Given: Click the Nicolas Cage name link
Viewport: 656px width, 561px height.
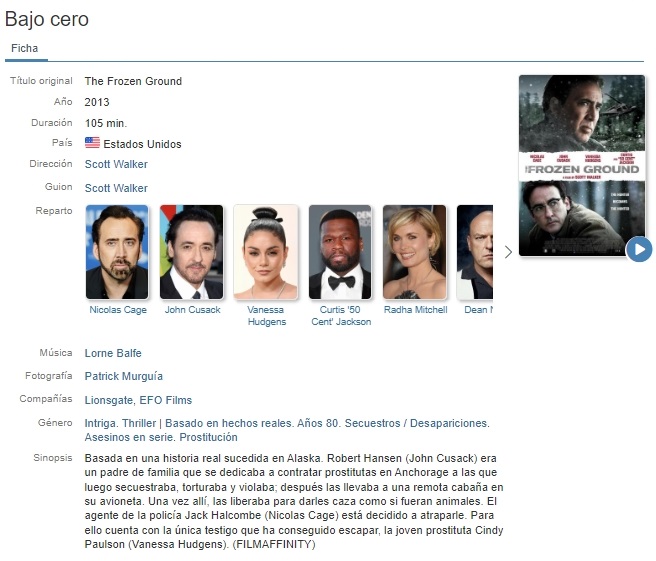Looking at the screenshot, I should [x=118, y=310].
